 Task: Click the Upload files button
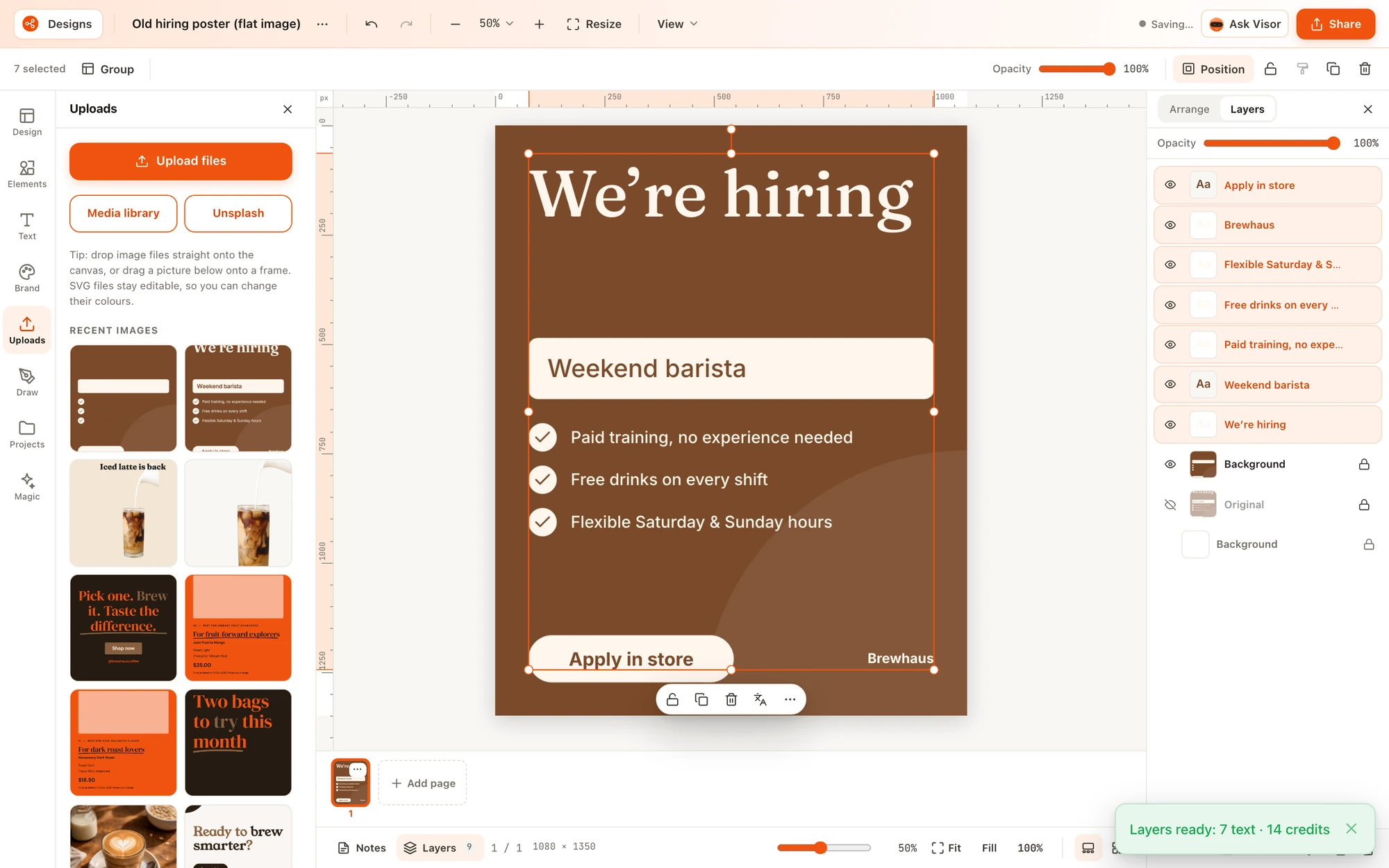[x=181, y=161]
